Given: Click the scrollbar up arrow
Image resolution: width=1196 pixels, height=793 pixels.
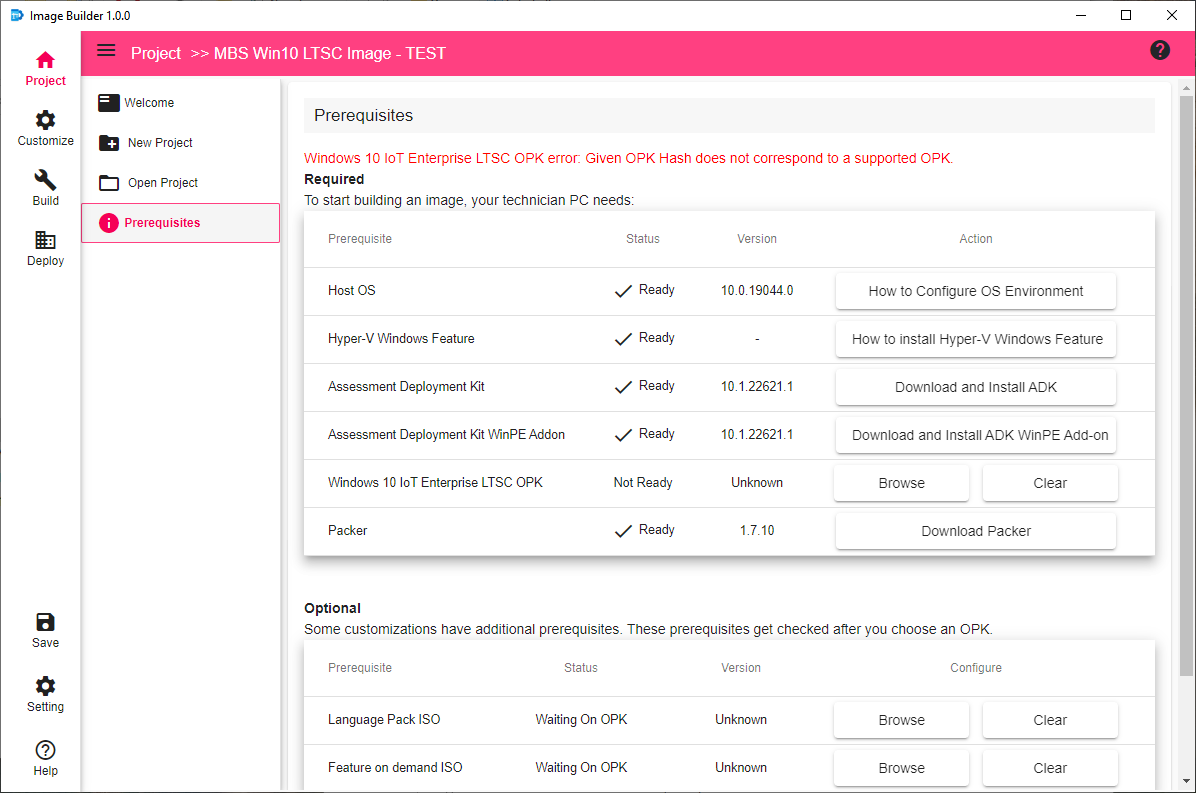Looking at the screenshot, I should click(x=1185, y=88).
